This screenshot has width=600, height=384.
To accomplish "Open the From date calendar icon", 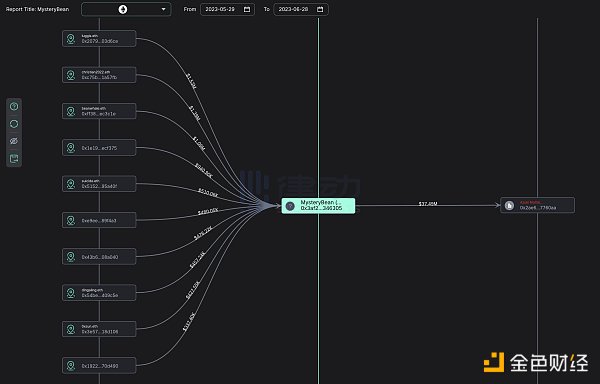I will 247,9.
